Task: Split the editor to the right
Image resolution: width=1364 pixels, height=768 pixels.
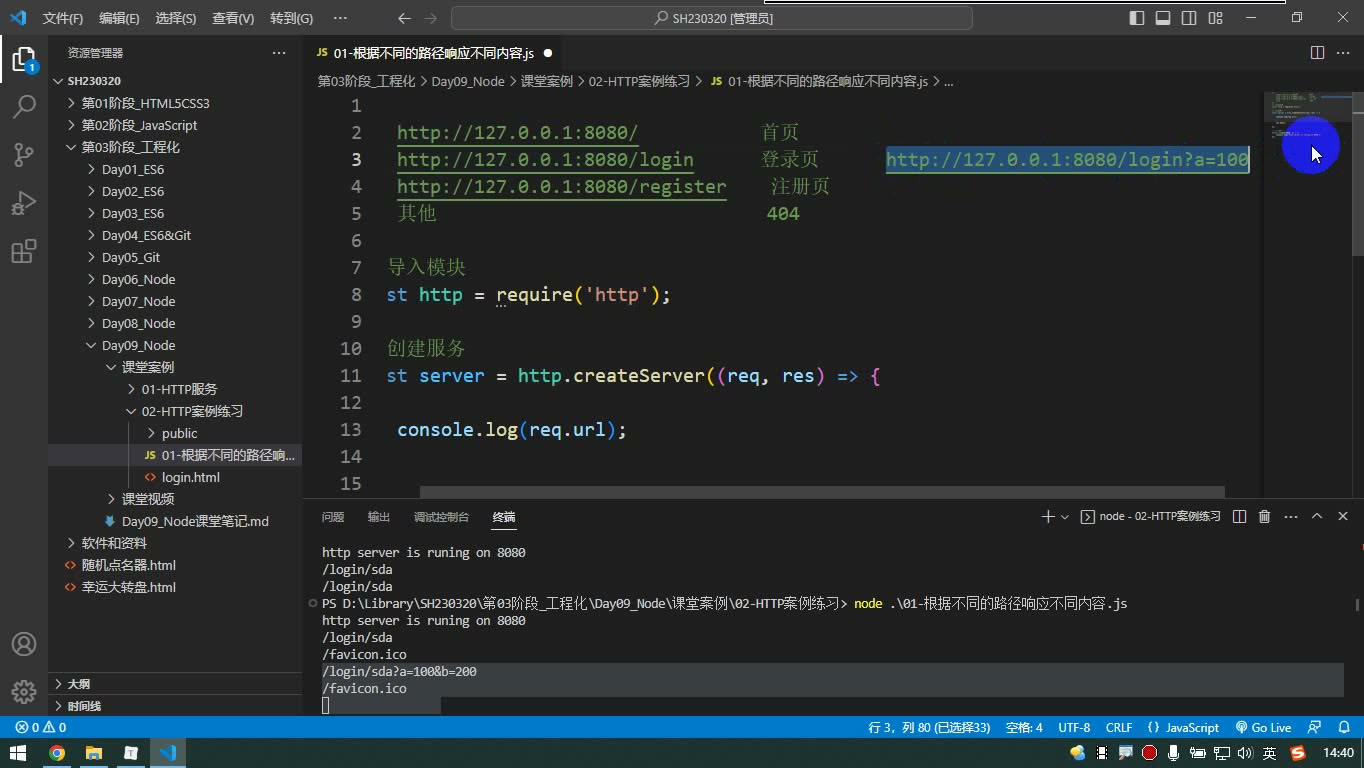Action: (x=1317, y=53)
